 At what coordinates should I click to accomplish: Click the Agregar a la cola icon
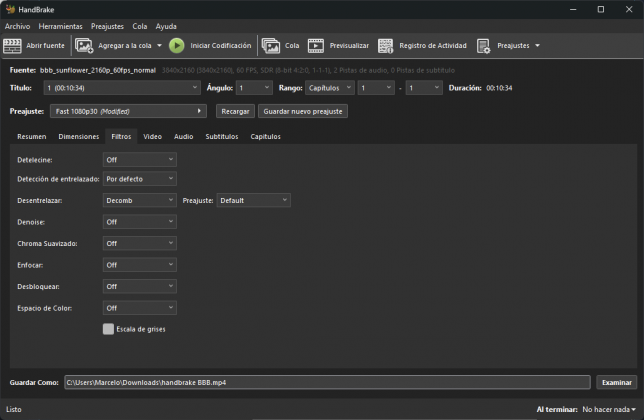coord(85,46)
